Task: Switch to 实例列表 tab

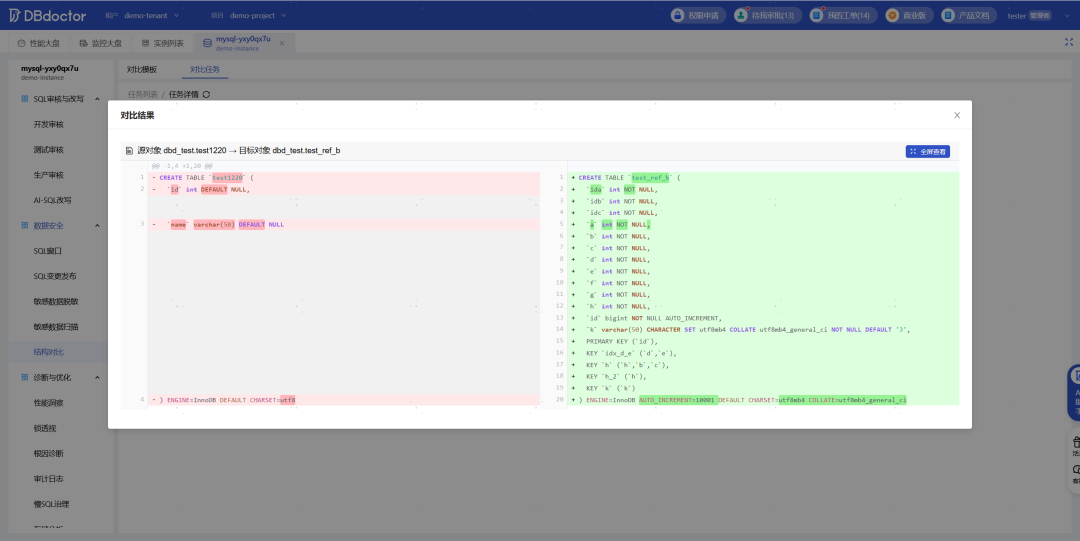Action: [x=163, y=43]
